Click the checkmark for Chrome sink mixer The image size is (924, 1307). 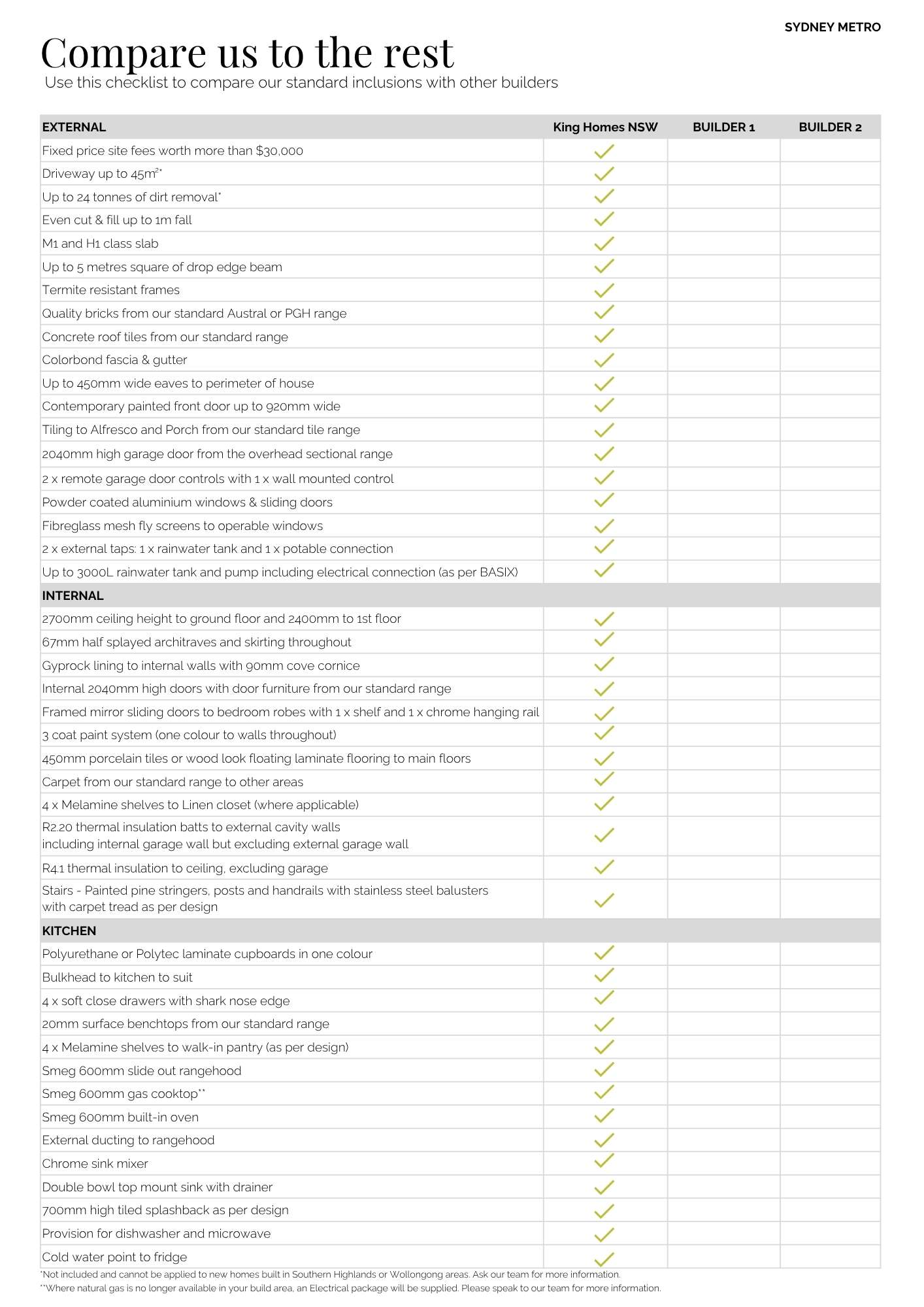tap(604, 1163)
